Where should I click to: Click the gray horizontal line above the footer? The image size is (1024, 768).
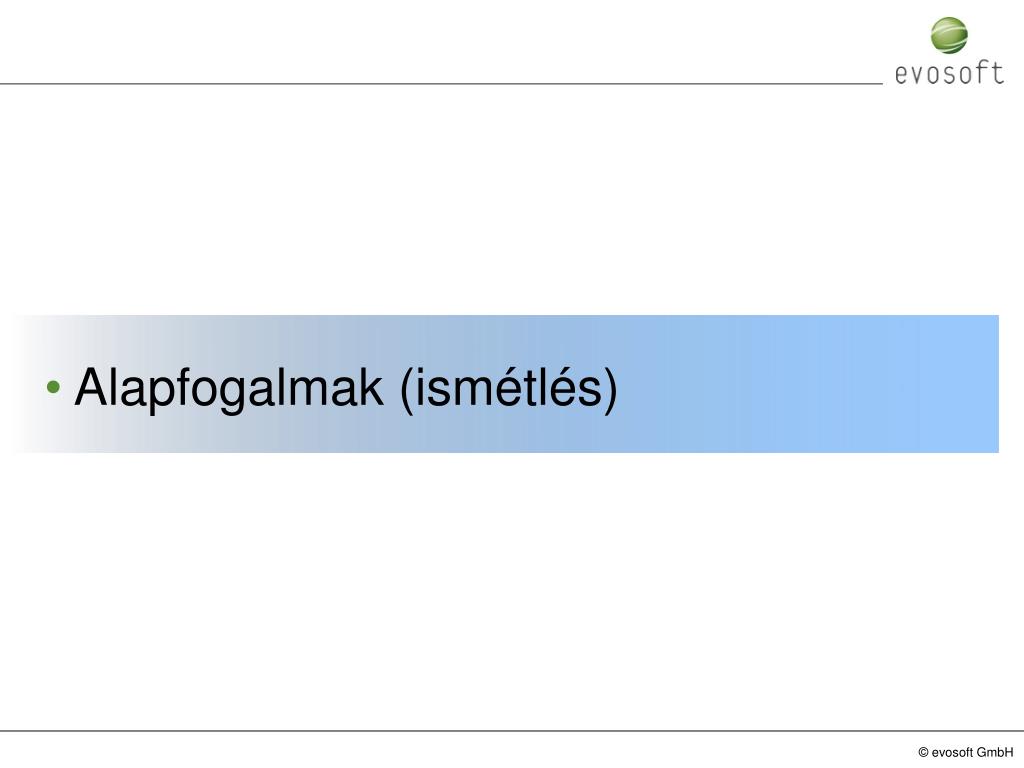pyautogui.click(x=512, y=731)
